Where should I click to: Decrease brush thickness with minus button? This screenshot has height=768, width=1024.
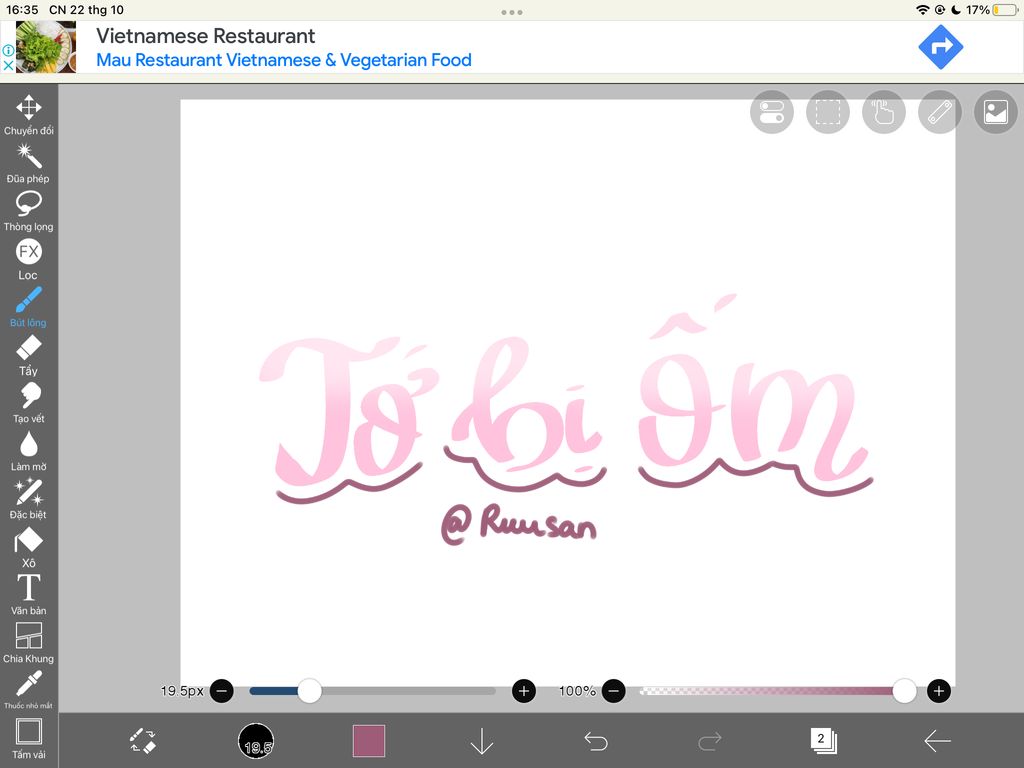pyautogui.click(x=222, y=691)
